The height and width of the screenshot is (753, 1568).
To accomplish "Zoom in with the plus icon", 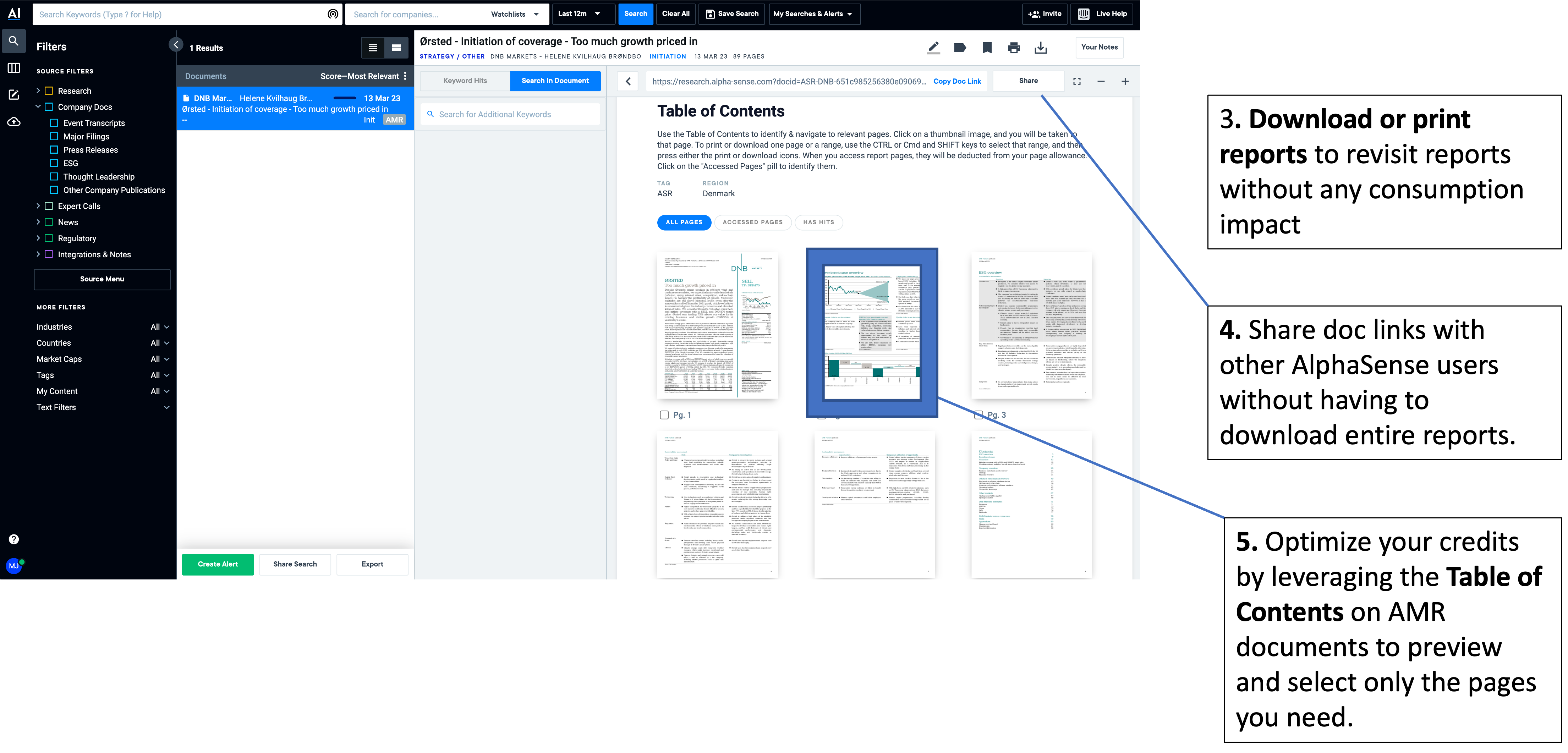I will click(1125, 81).
